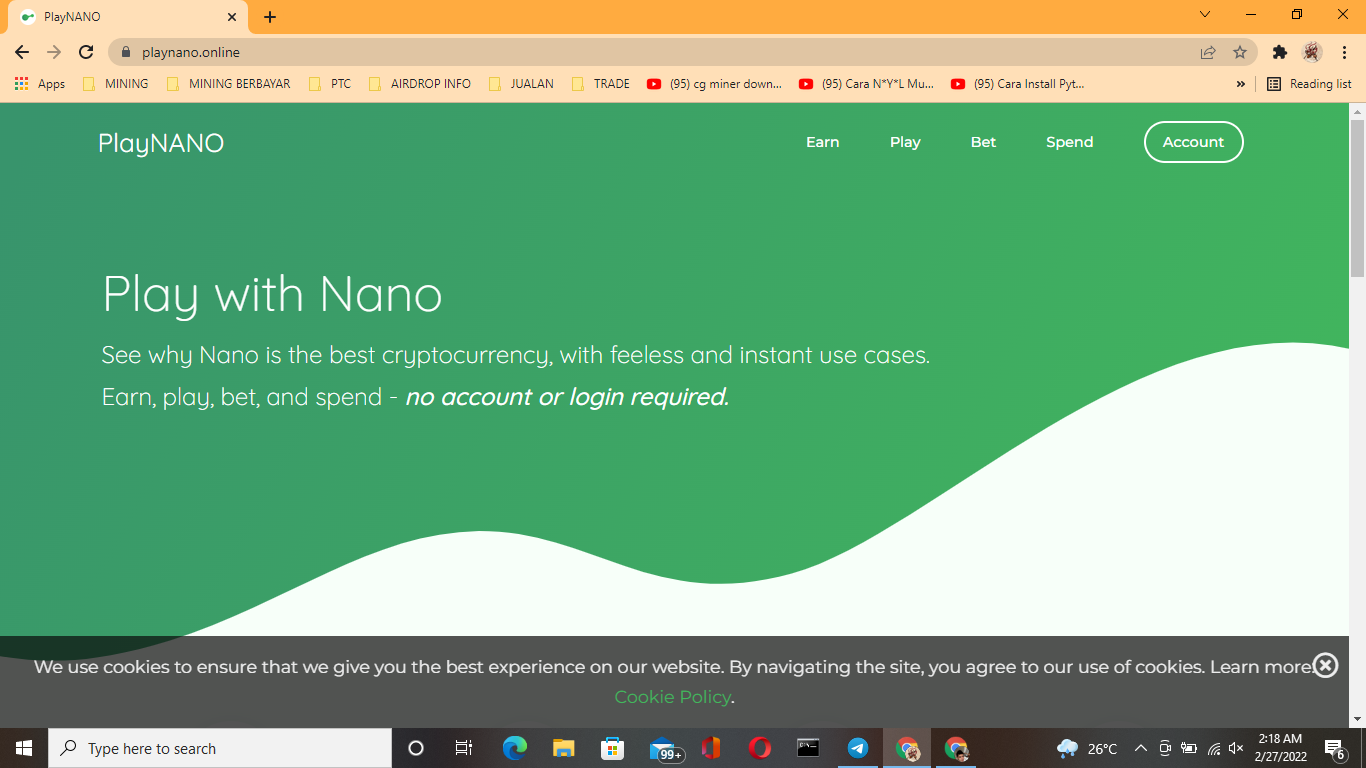
Task: Click the page vertical scrollbar thumb
Action: tap(1357, 197)
